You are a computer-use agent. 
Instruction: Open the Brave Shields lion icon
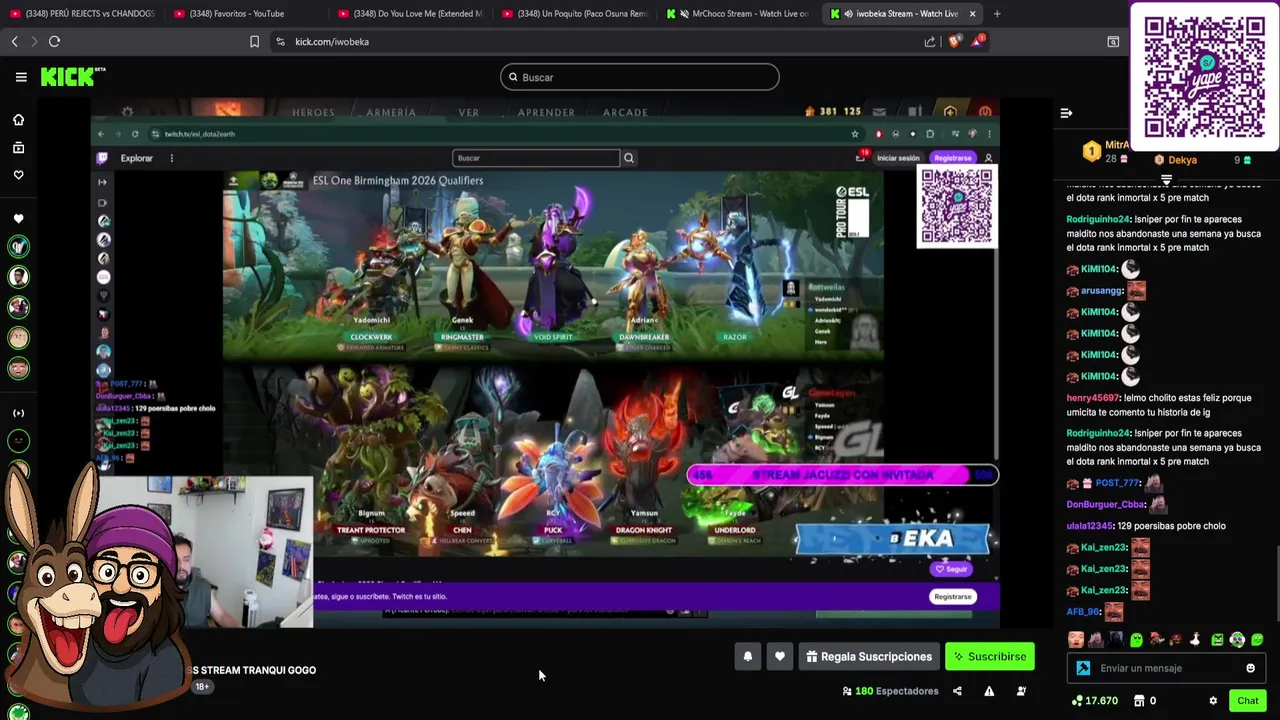point(954,41)
